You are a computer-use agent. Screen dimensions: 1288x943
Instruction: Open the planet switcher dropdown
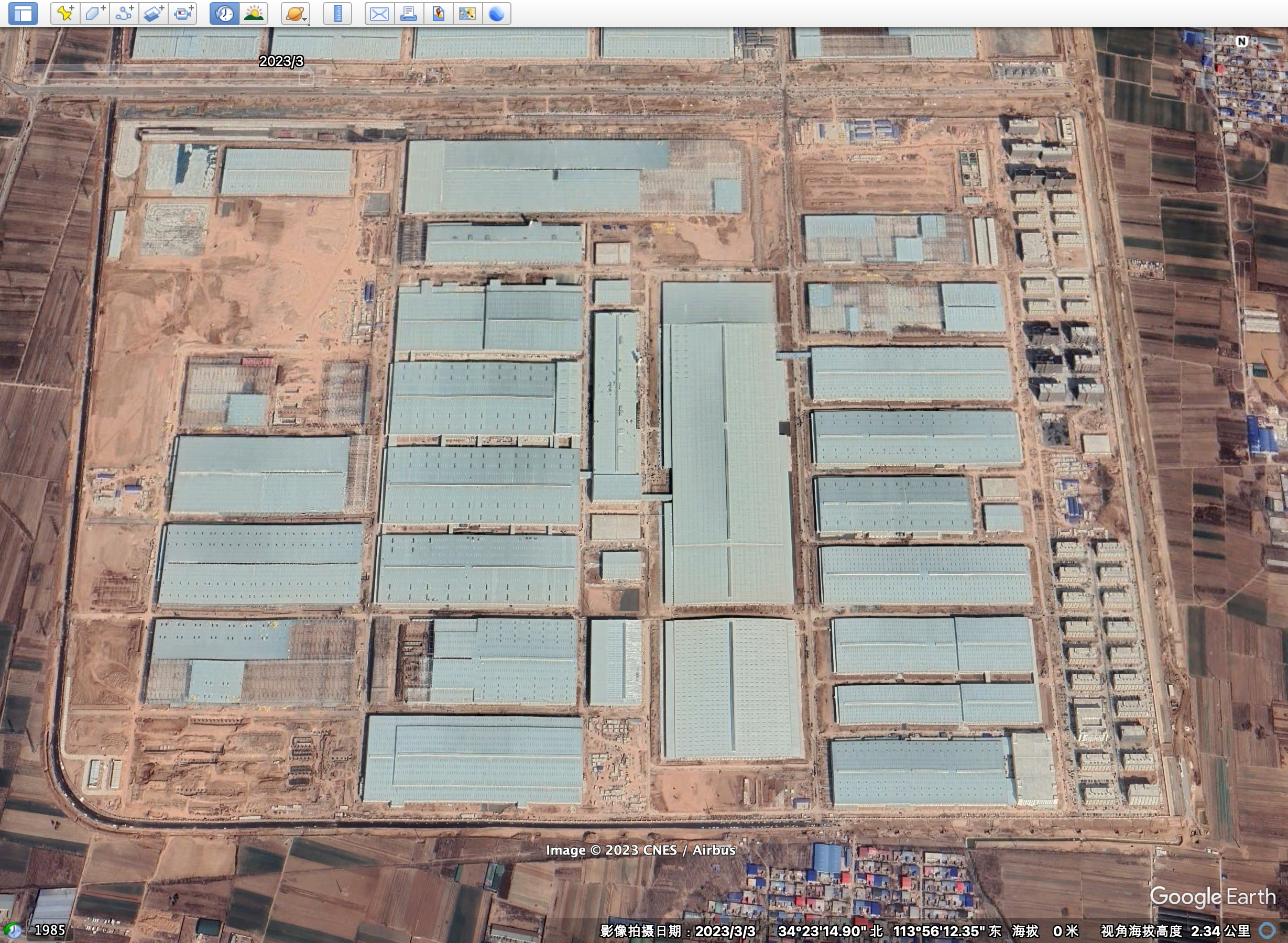coord(296,14)
